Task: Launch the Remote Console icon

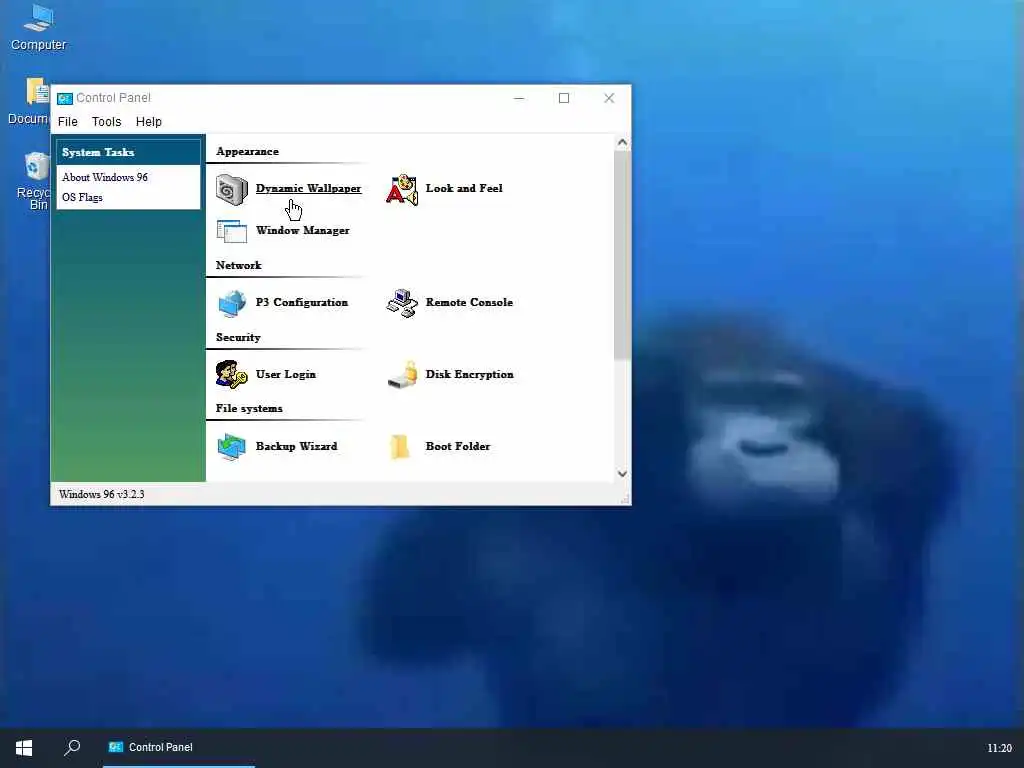Action: click(x=402, y=303)
